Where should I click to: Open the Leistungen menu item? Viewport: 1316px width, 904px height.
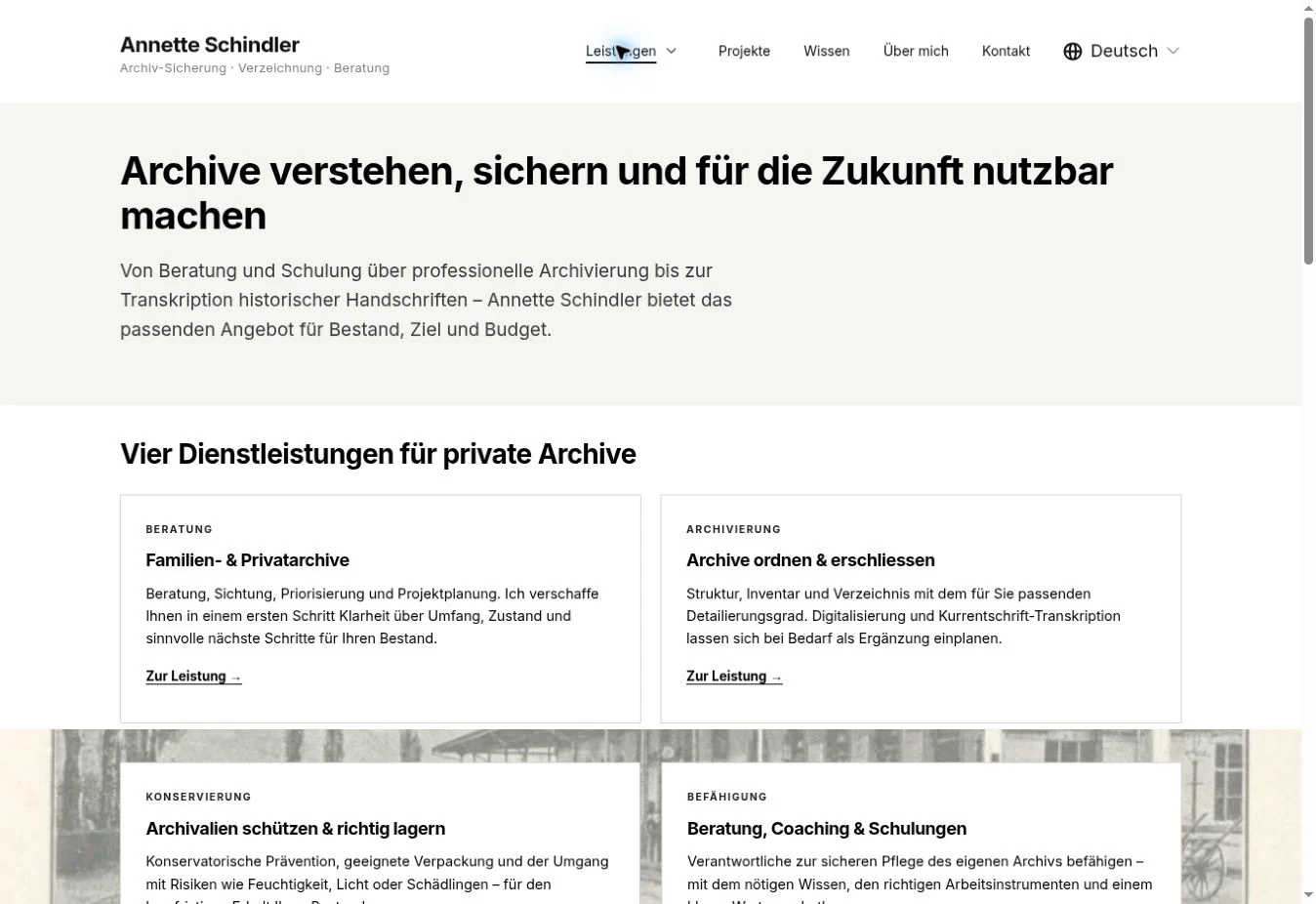(621, 51)
